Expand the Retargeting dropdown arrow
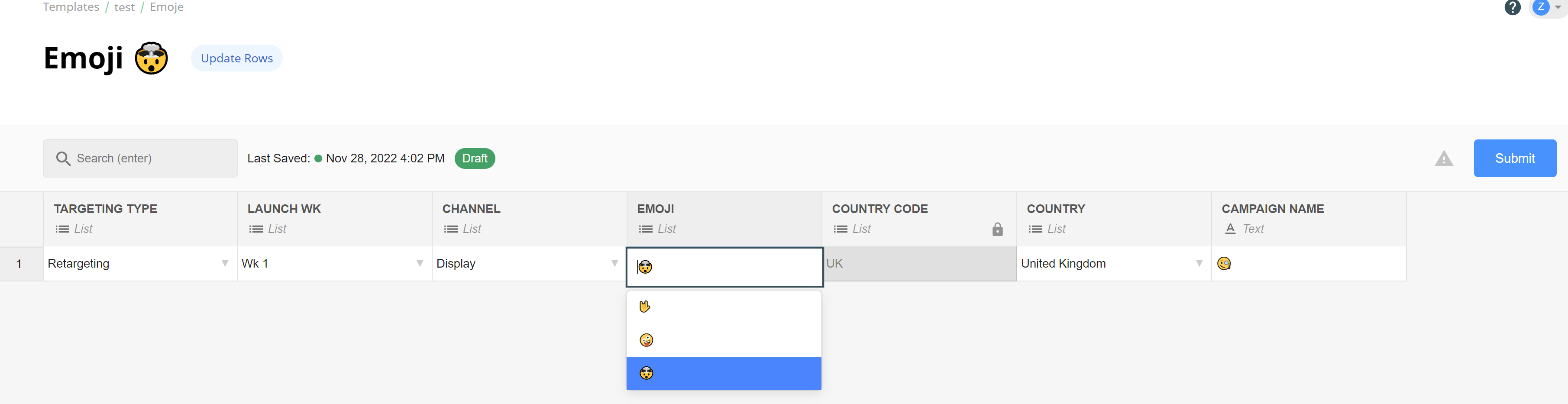The width and height of the screenshot is (1568, 404). [x=225, y=263]
